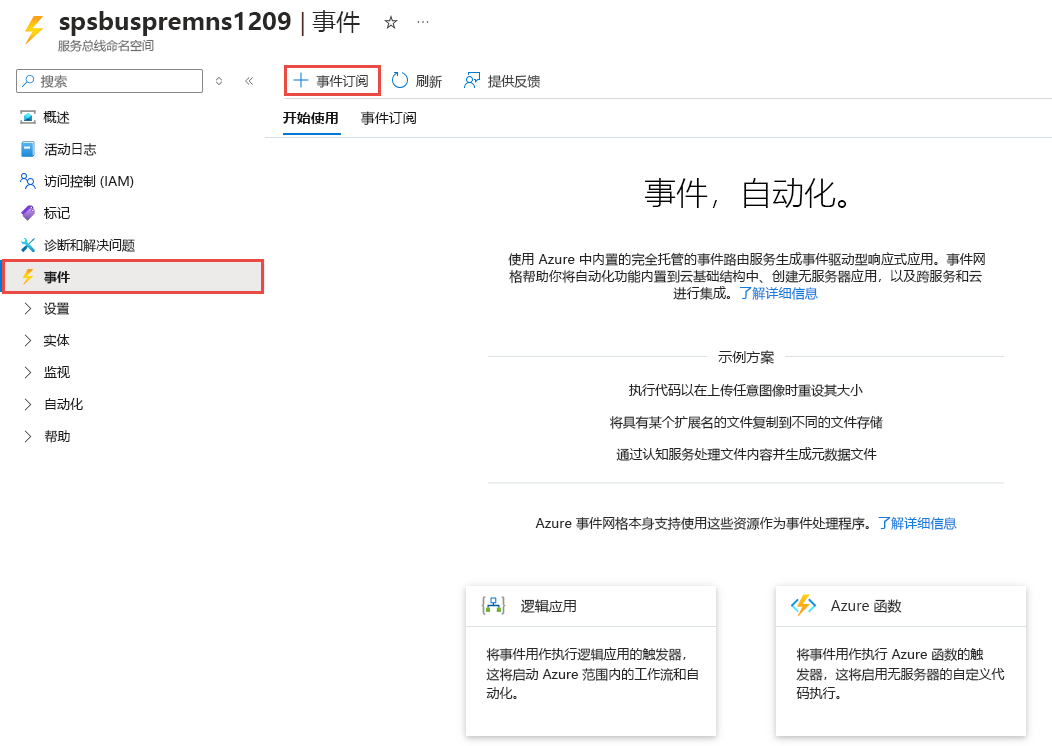This screenshot has width=1052, height=746.
Task: Focus the 搜索 input field
Action: coord(109,81)
